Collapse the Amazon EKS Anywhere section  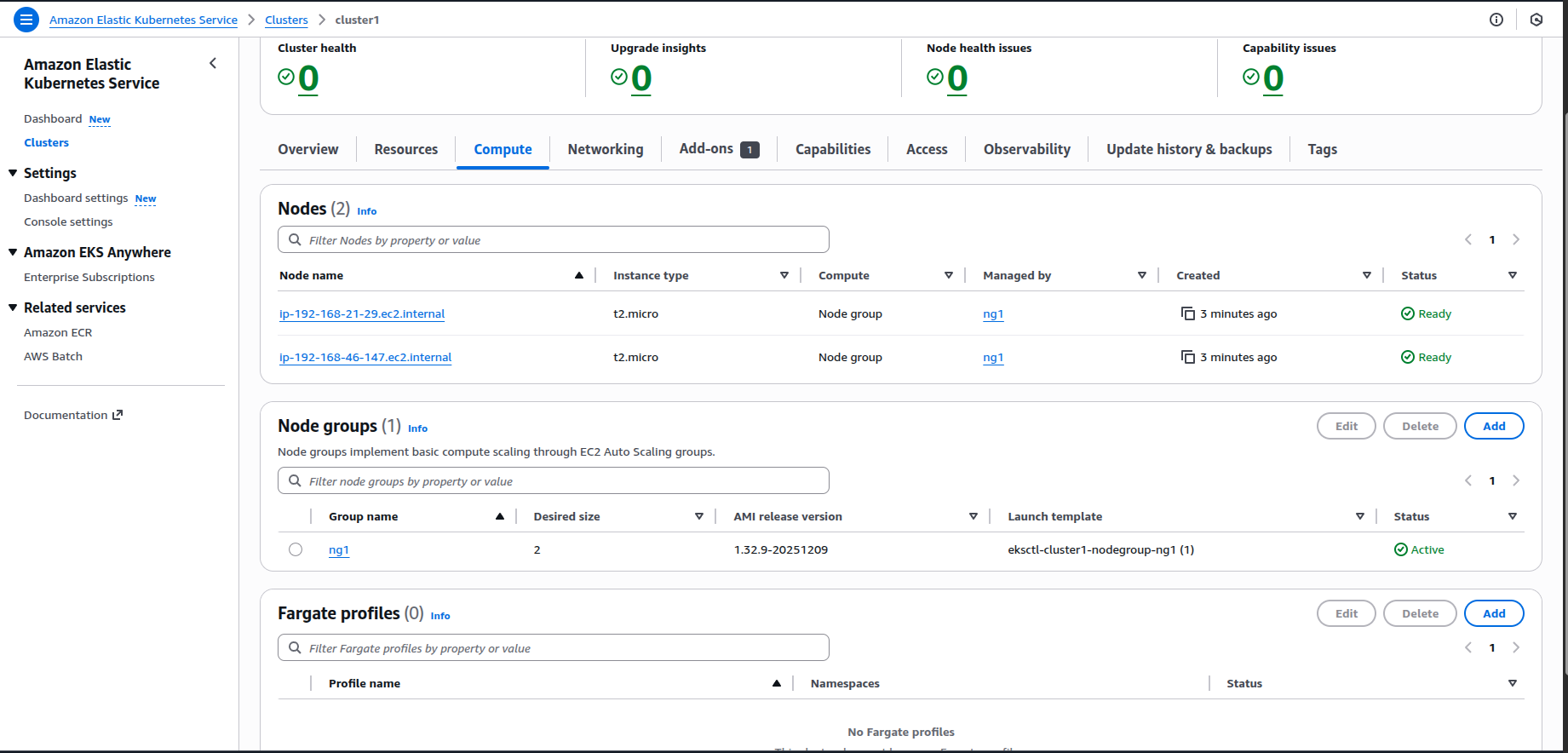[x=13, y=252]
